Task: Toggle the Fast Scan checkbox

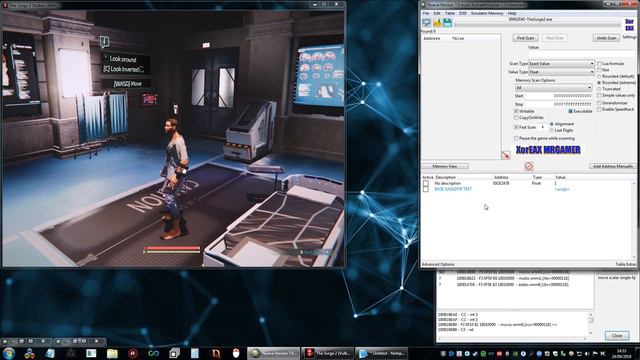Action: coord(516,127)
